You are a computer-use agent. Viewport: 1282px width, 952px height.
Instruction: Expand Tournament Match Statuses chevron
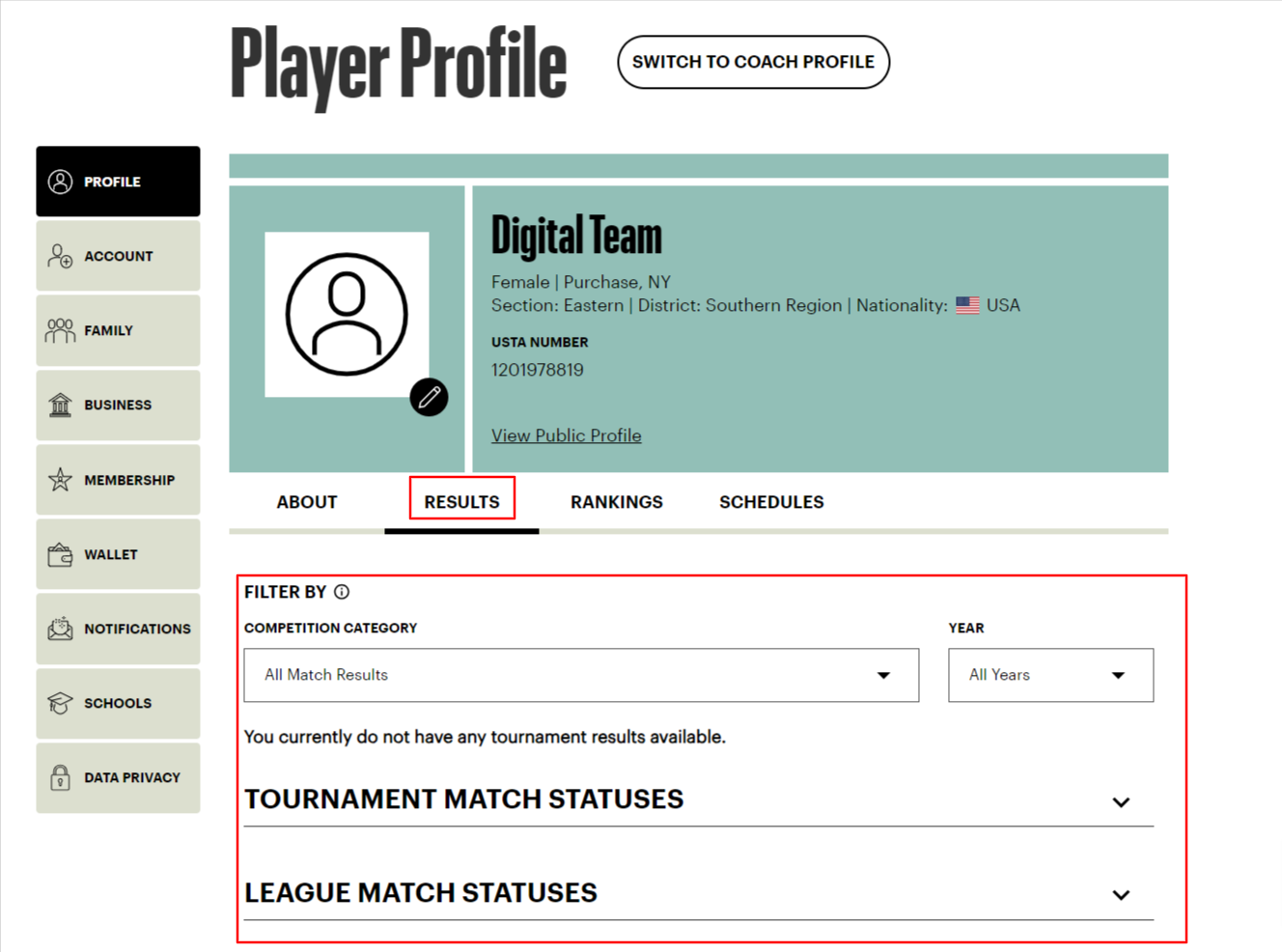pyautogui.click(x=1121, y=802)
